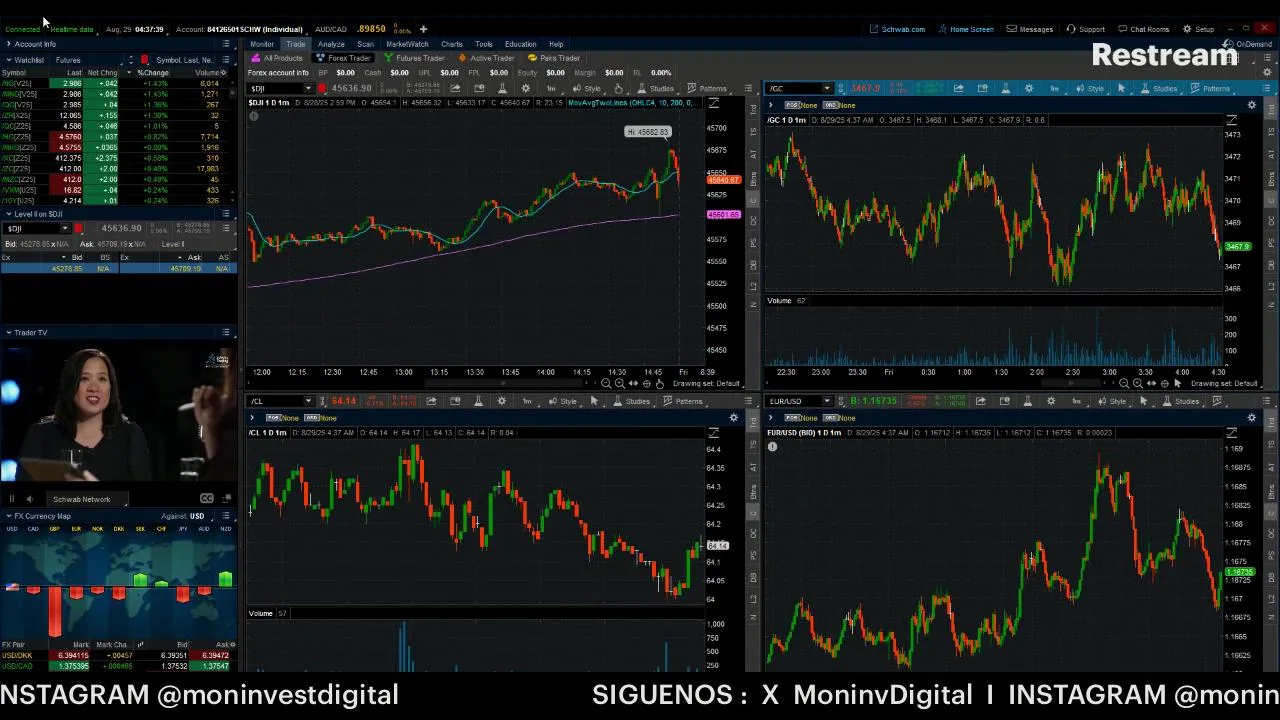Viewport: 1280px width, 720px height.
Task: Open Patterns on $DJI chart
Action: (707, 89)
